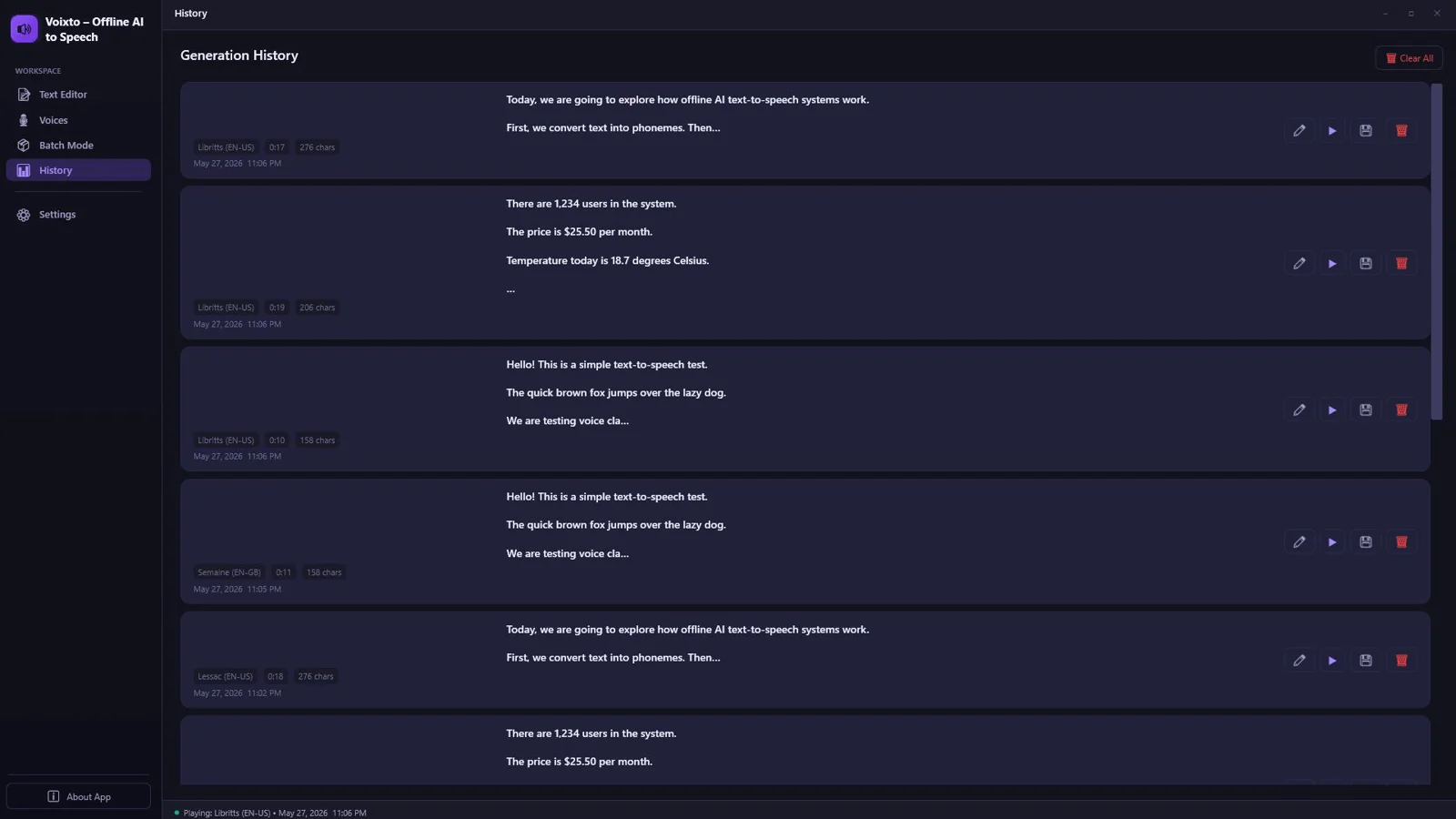Delete the Lessac (EN-US) history entry

click(x=1401, y=661)
